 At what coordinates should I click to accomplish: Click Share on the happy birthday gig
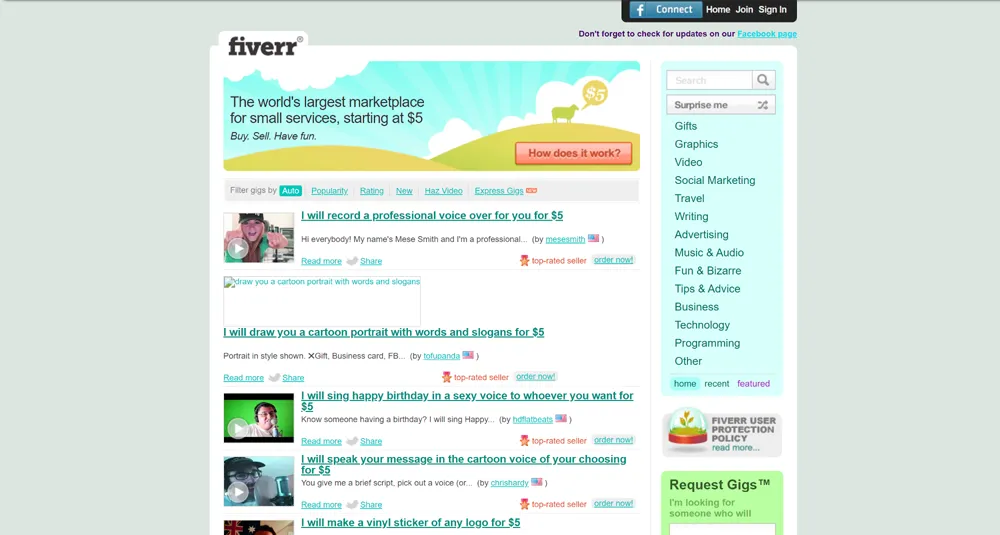tap(371, 441)
